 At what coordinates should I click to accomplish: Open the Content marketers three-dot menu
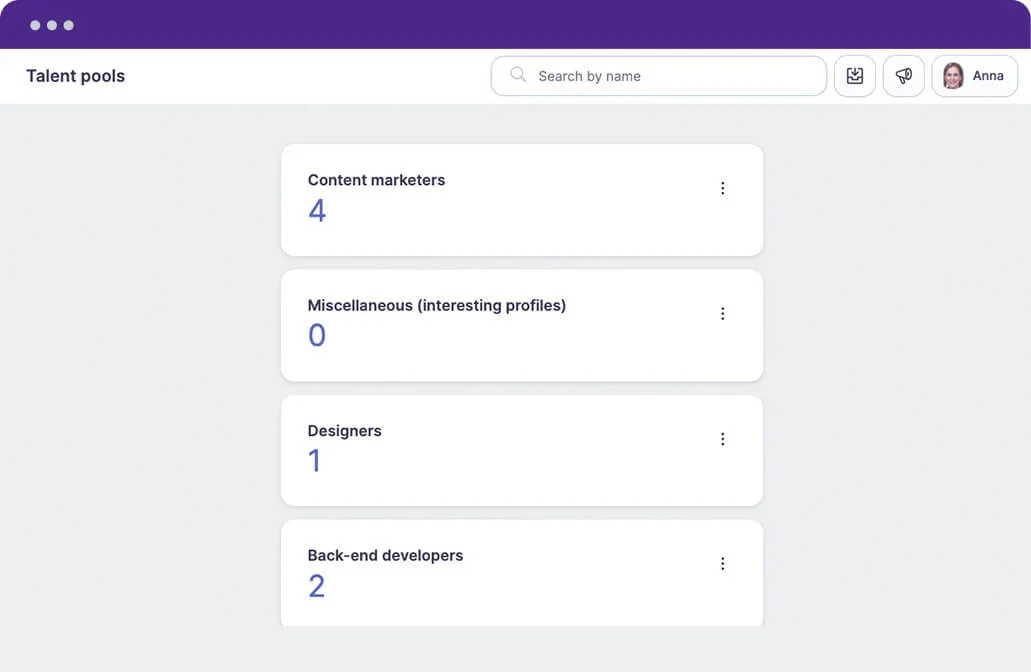pos(723,188)
